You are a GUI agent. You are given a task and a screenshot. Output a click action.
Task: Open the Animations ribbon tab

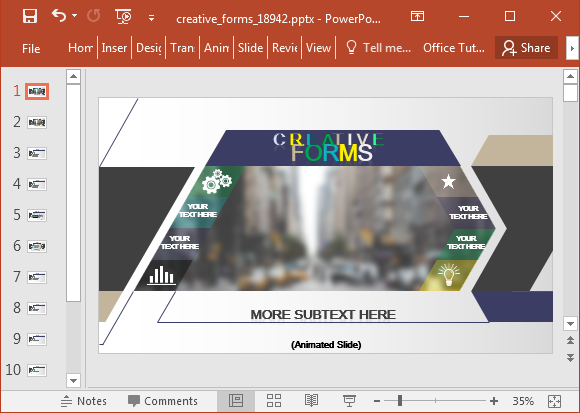tap(216, 48)
